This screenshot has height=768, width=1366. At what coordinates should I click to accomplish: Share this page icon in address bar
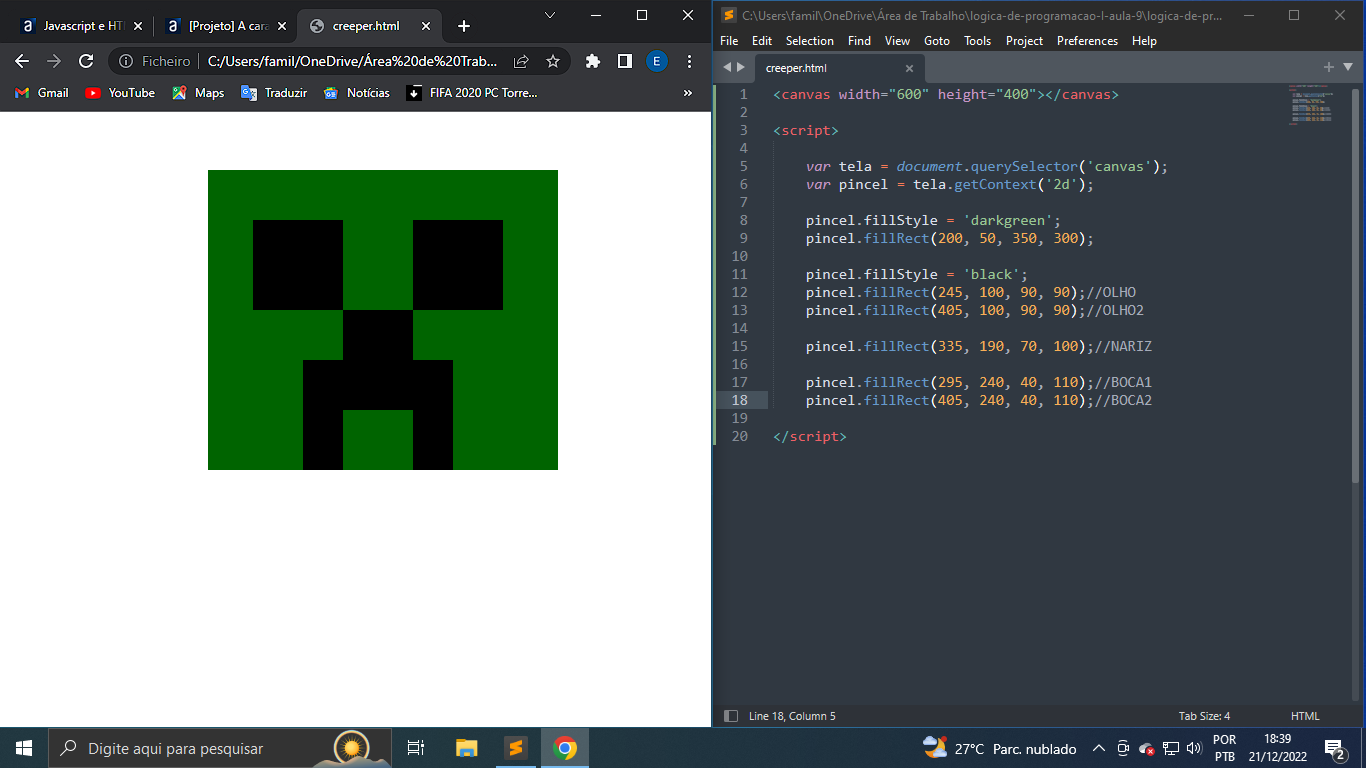tap(521, 61)
